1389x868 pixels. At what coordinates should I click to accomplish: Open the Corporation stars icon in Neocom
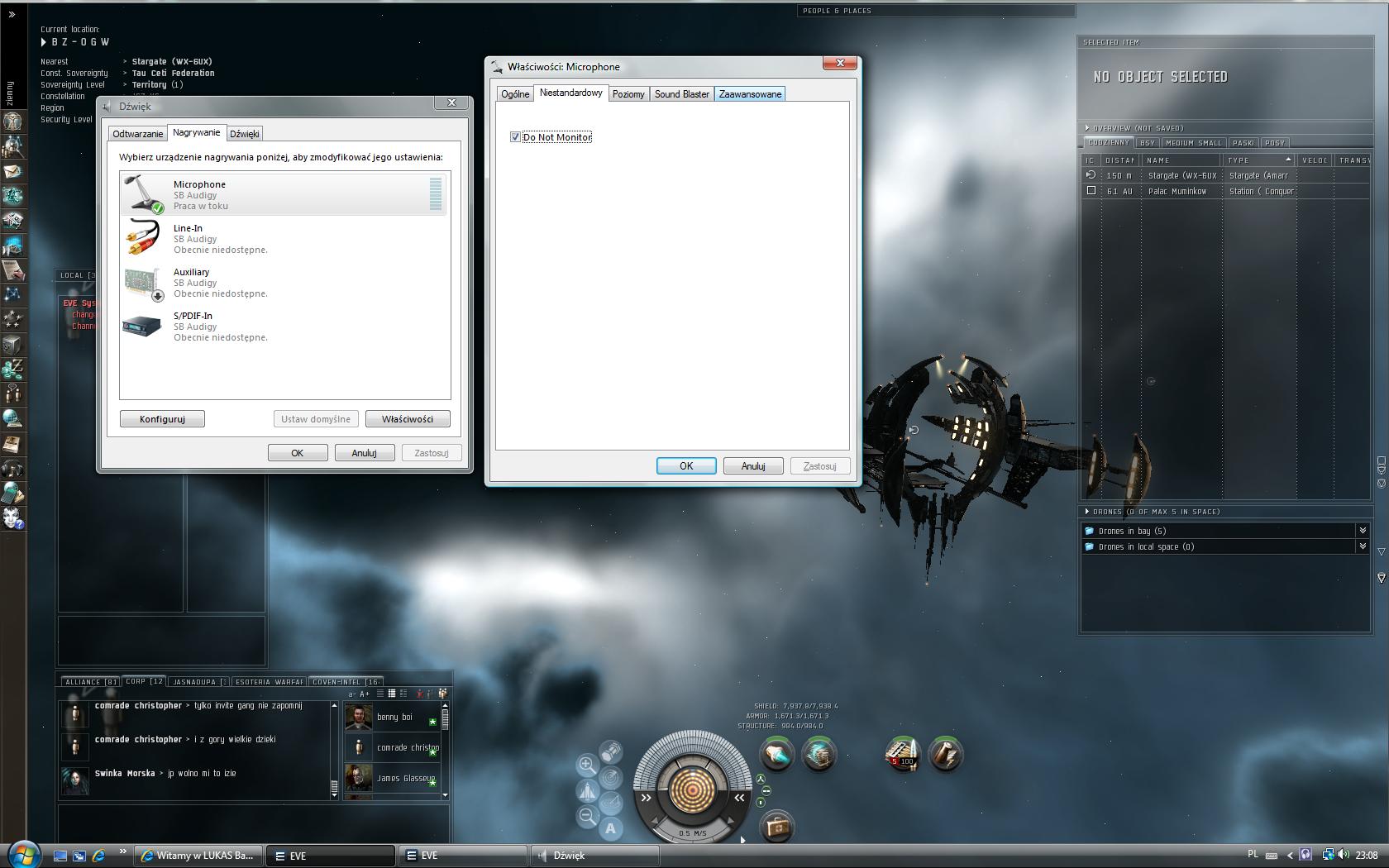(x=12, y=319)
